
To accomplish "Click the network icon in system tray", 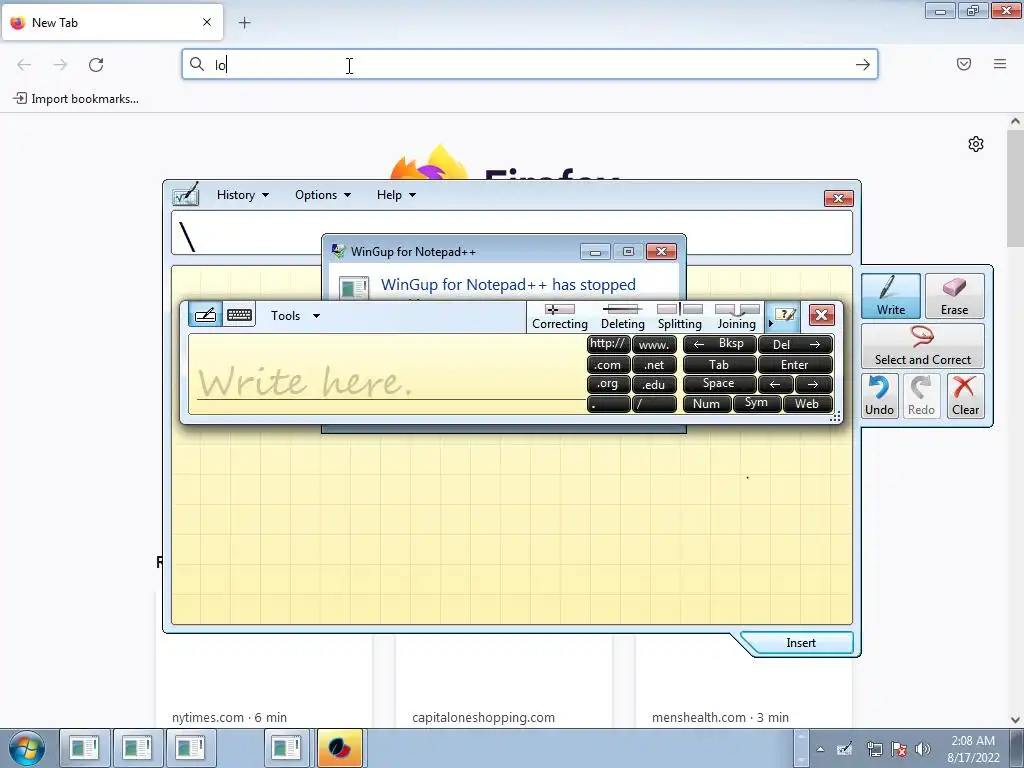I will [874, 749].
